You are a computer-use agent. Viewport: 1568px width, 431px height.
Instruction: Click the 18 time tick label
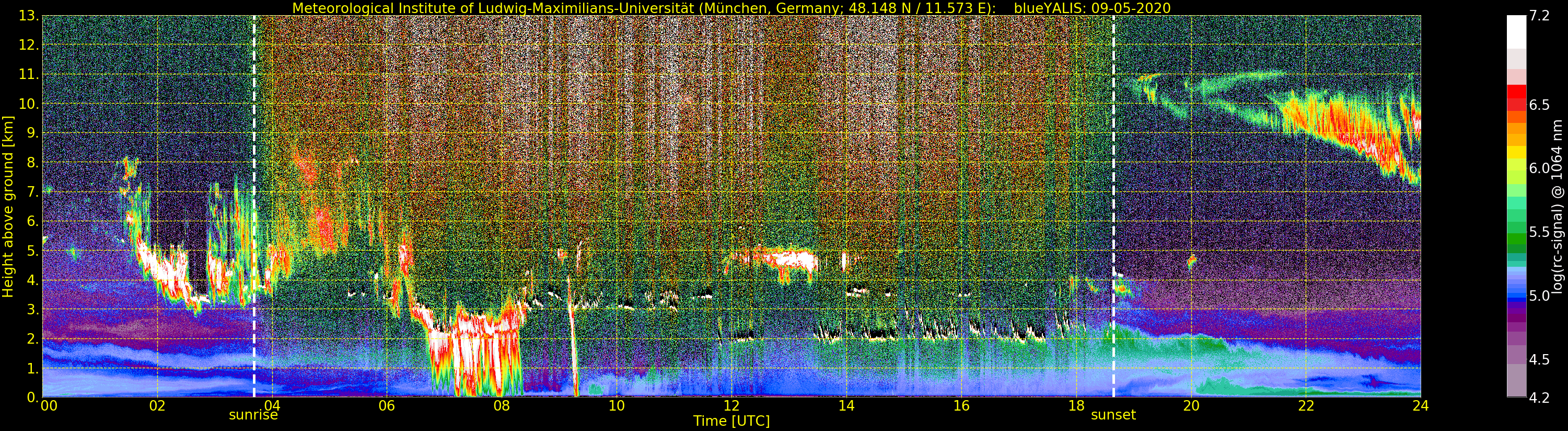(x=1076, y=406)
